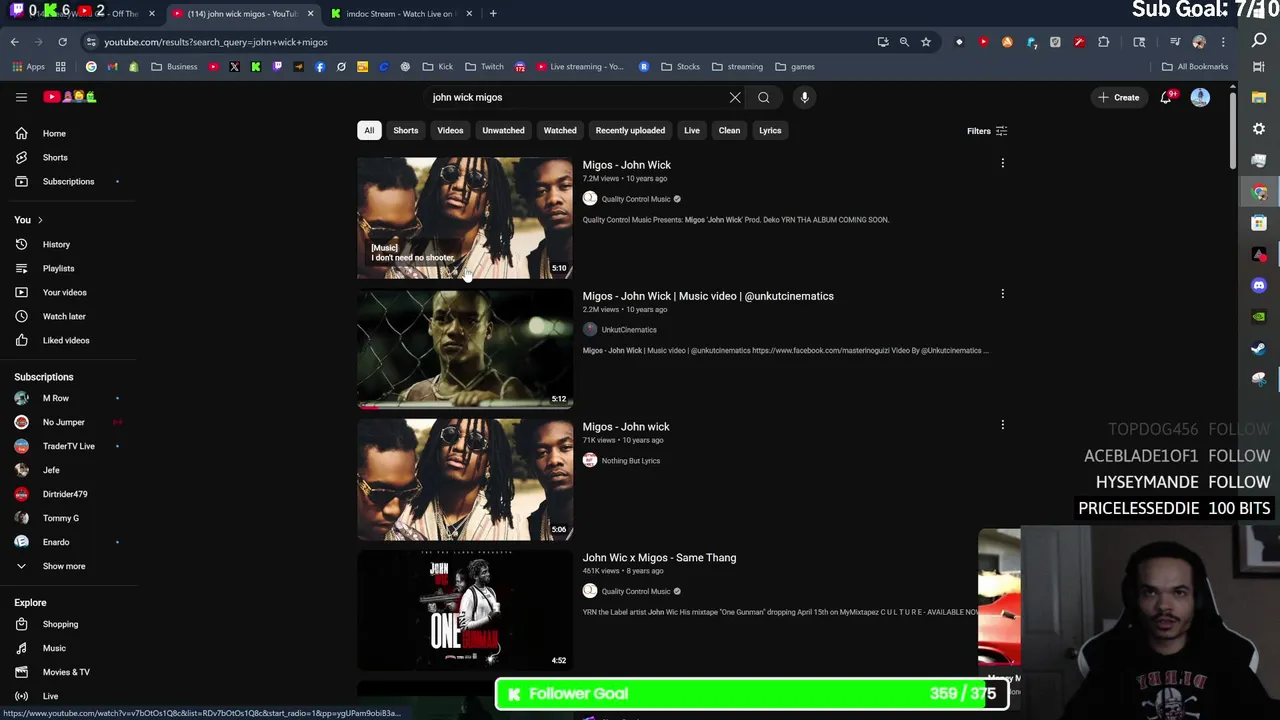The image size is (1280, 720).
Task: Play the Migos - John Wick 5:10 thumbnail
Action: tap(465, 217)
